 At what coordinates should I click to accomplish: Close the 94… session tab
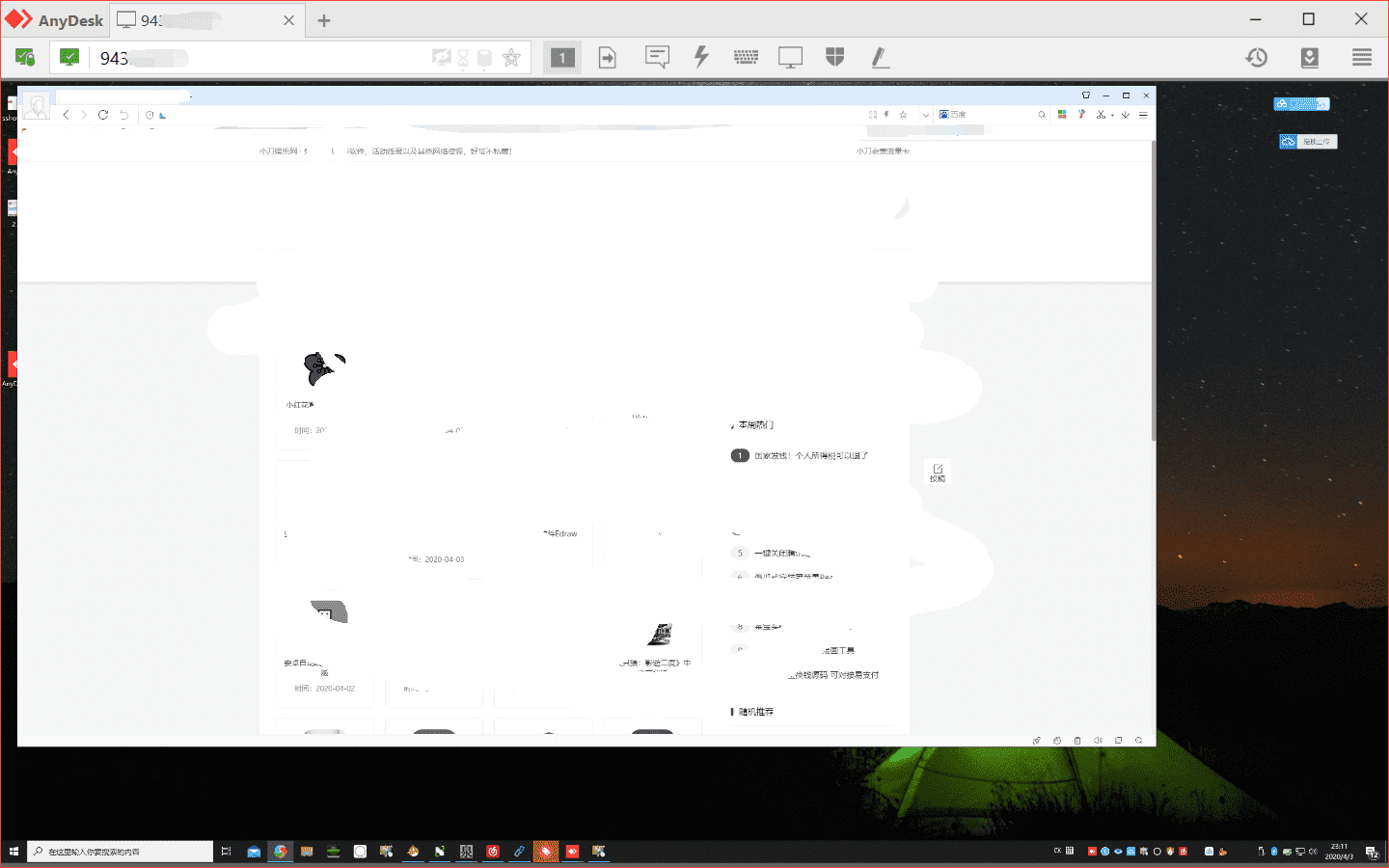click(288, 20)
